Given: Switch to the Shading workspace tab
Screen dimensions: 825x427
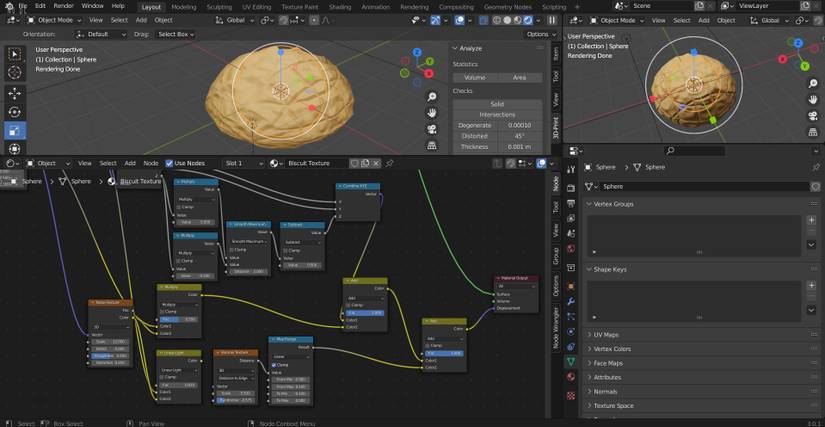Looking at the screenshot, I should (340, 7).
